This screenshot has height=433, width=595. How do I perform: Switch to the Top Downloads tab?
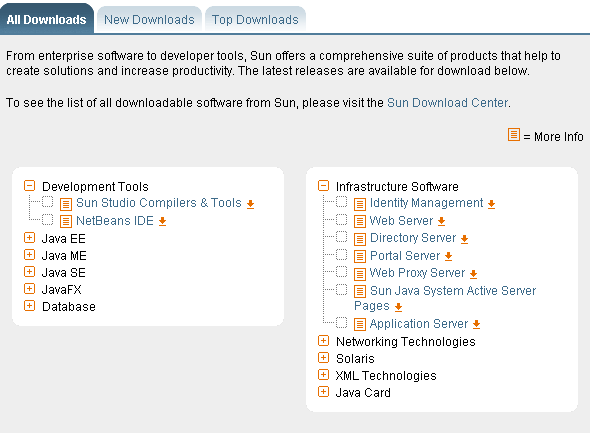pyautogui.click(x=255, y=20)
